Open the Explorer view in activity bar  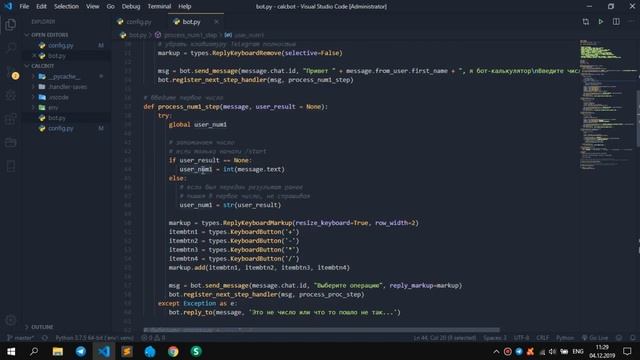pyautogui.click(x=11, y=25)
